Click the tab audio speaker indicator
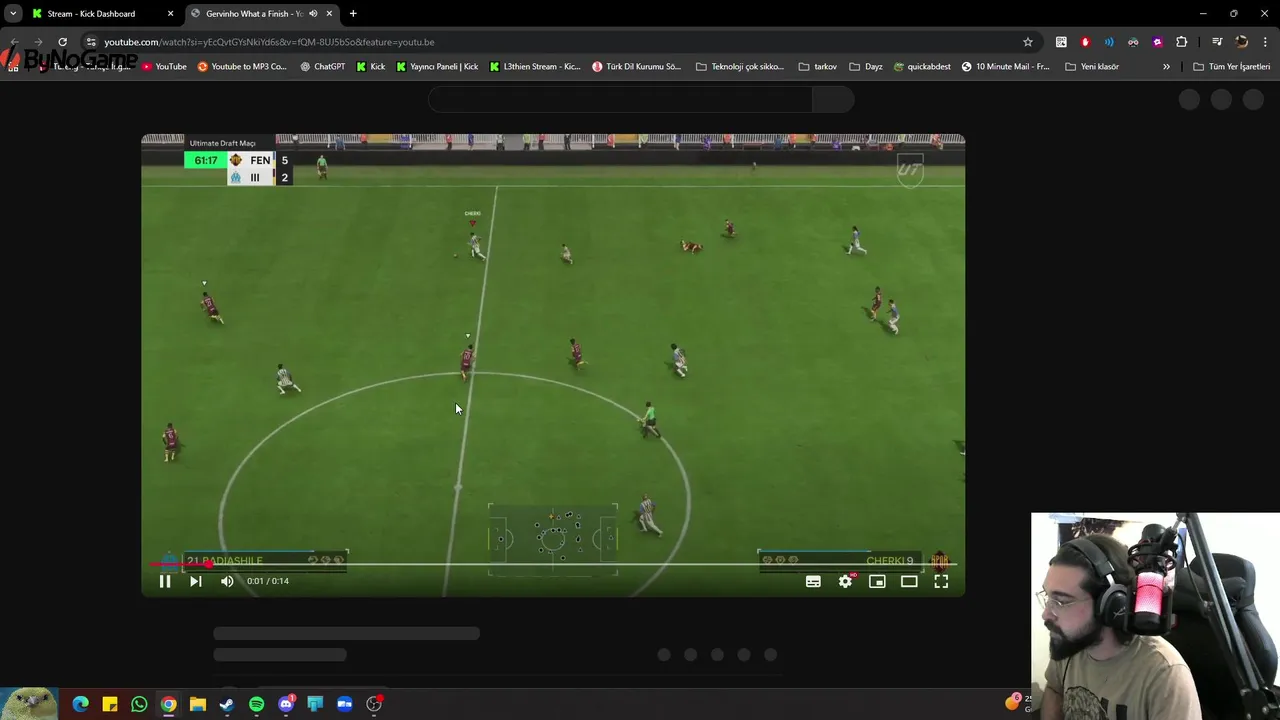1280x720 pixels. pos(313,14)
